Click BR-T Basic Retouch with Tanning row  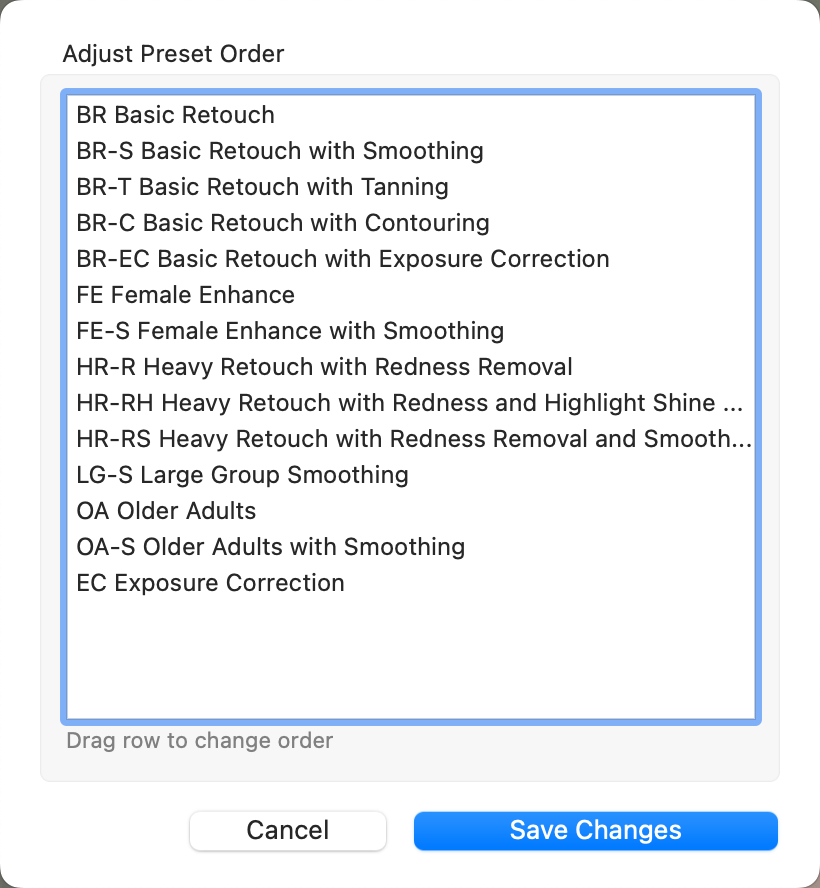tap(262, 187)
